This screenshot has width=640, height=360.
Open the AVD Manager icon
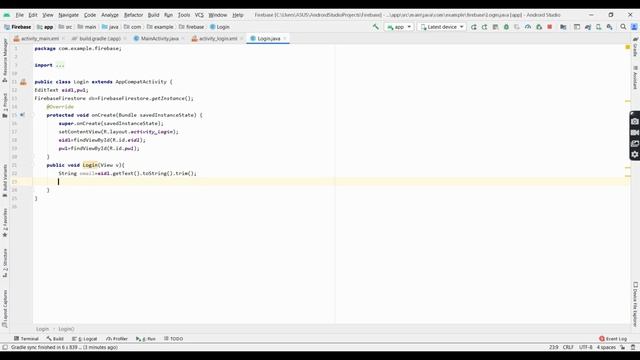598,27
